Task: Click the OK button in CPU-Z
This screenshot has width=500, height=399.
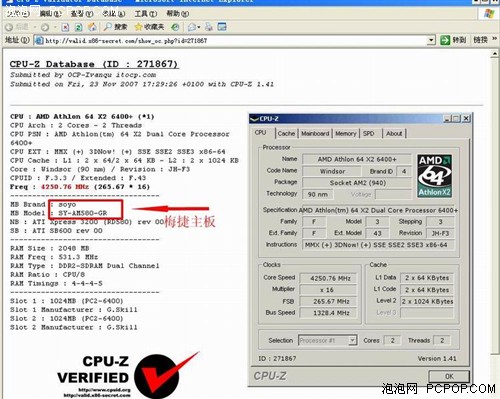Action: coord(449,376)
